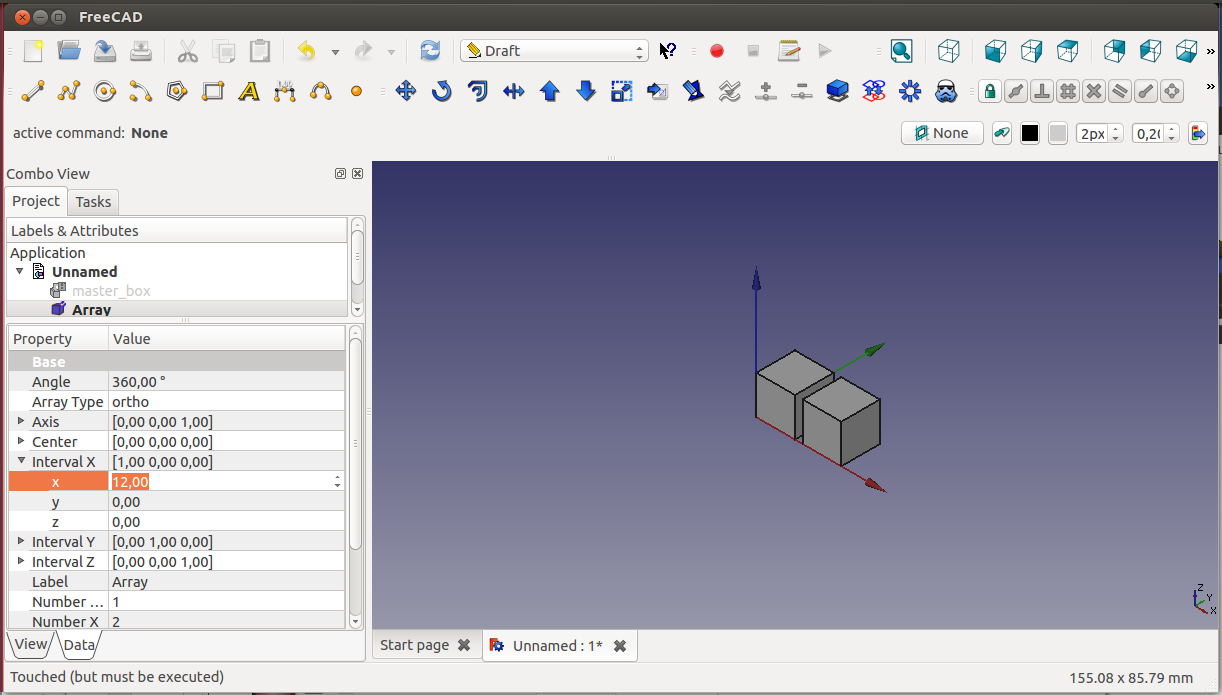Open the Start page tab

(x=414, y=645)
